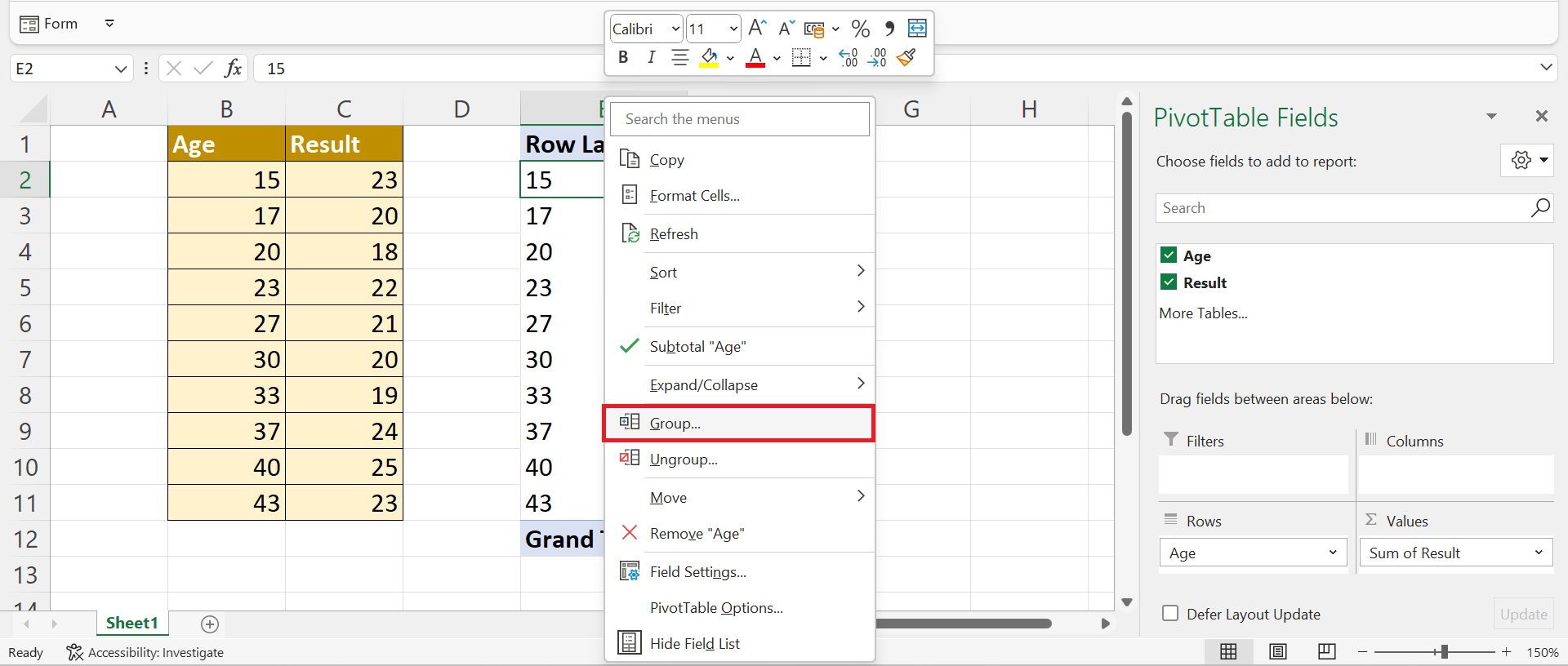Apply Percent Style from mini toolbar

860,29
